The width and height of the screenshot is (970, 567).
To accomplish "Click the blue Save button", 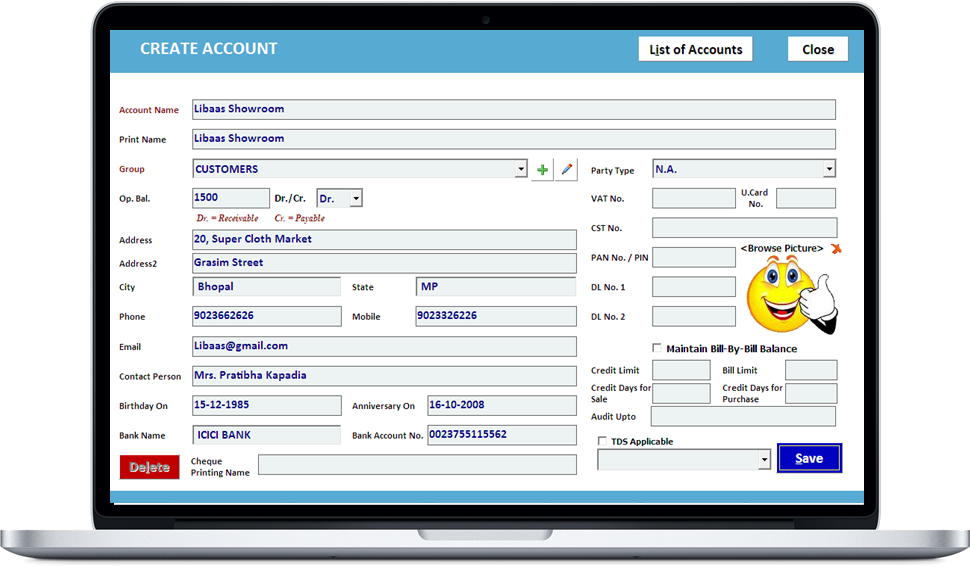I will [x=809, y=458].
